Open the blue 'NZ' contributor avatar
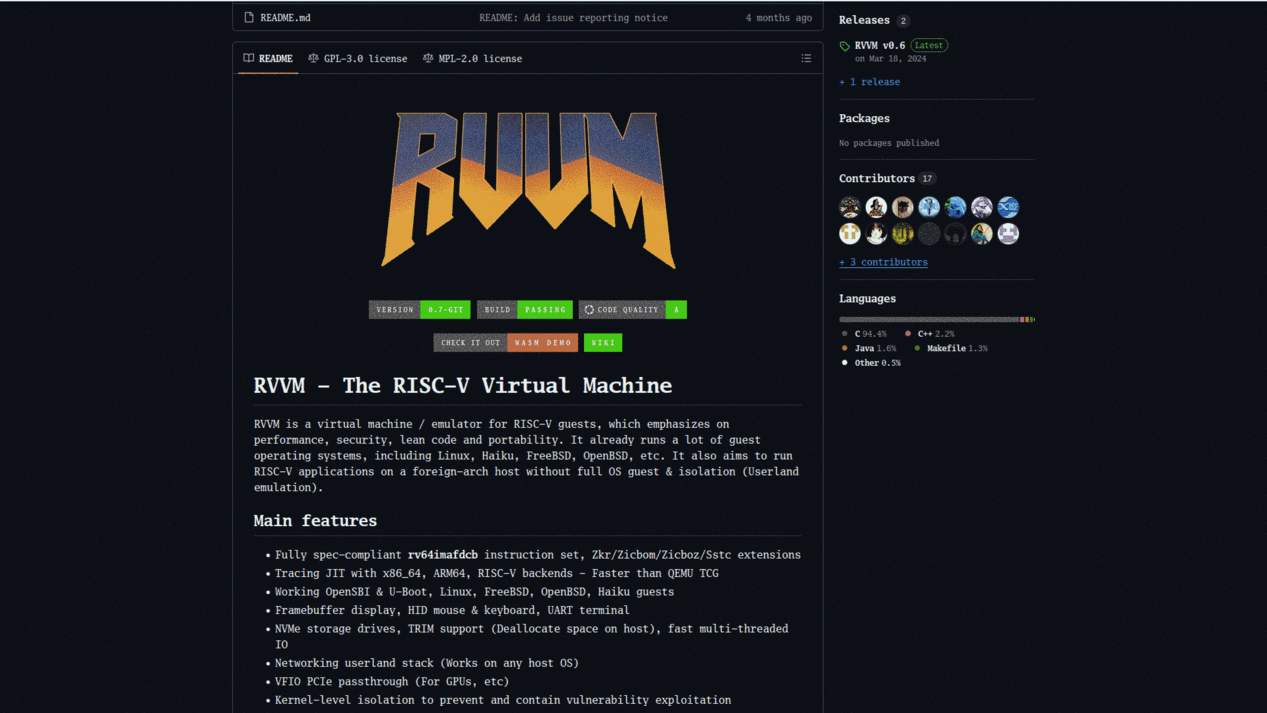 tap(1008, 207)
